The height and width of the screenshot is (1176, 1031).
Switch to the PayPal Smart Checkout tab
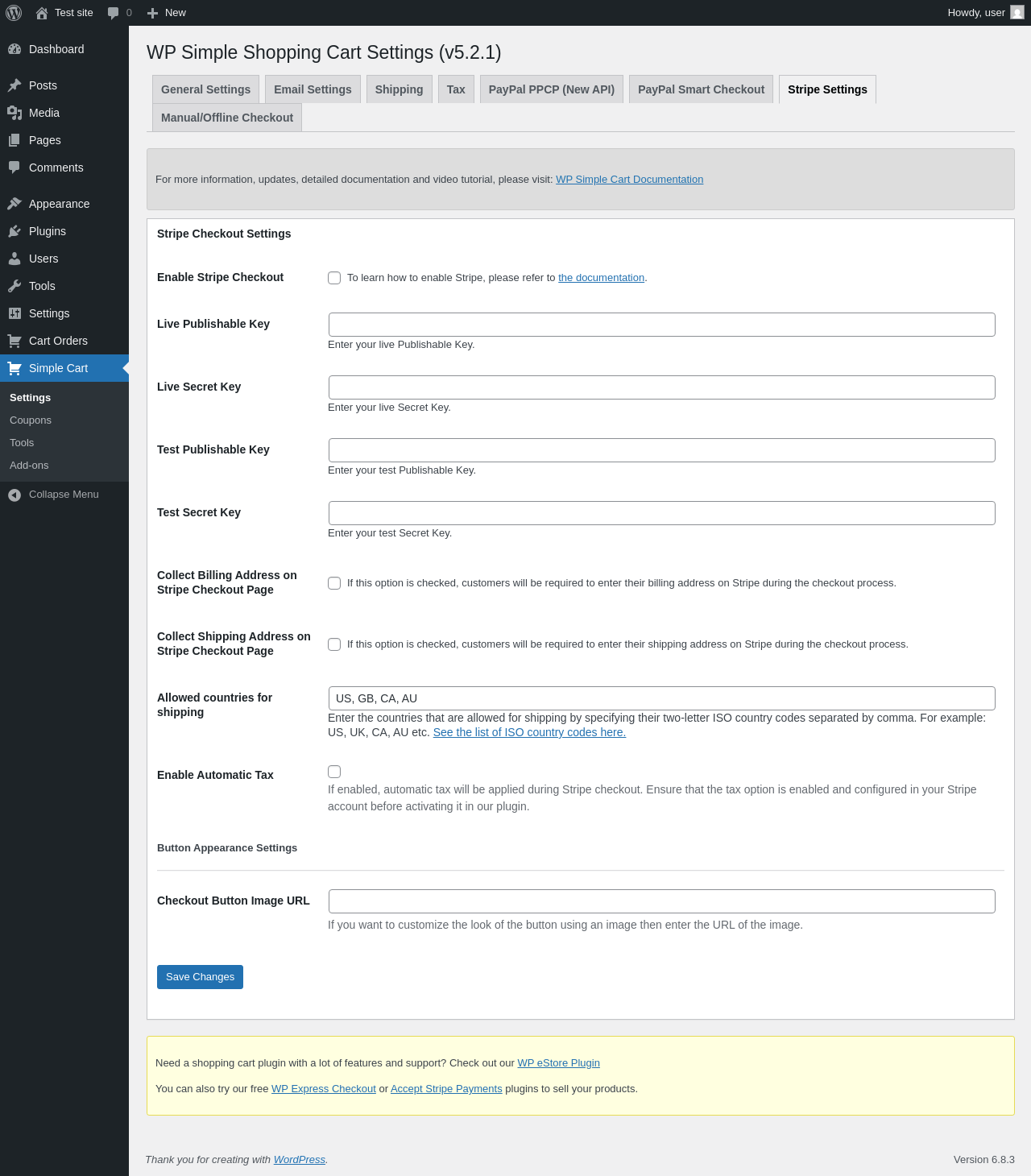[701, 89]
